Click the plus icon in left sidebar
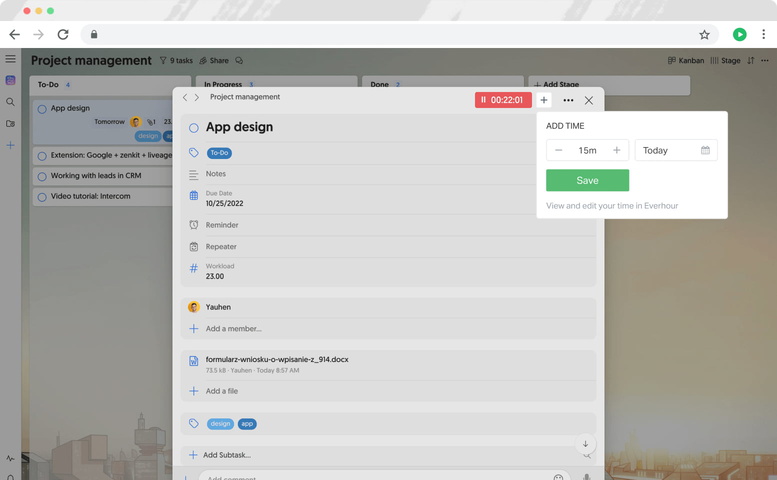The height and width of the screenshot is (480, 777). pos(10,145)
